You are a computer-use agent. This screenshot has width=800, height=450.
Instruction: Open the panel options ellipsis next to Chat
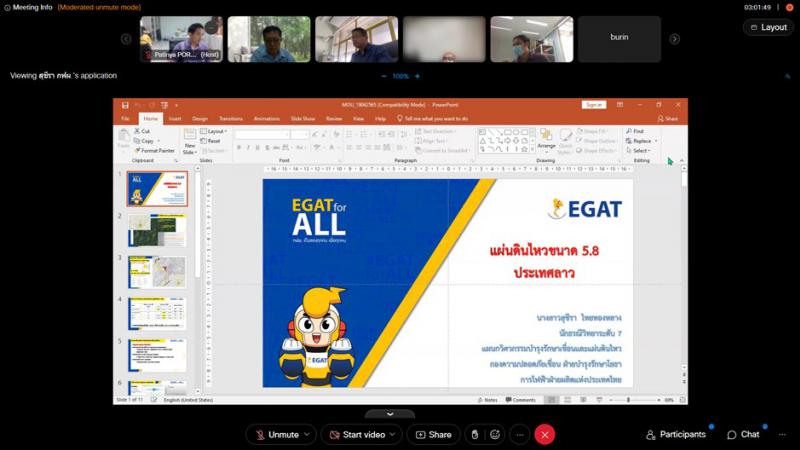click(x=782, y=435)
